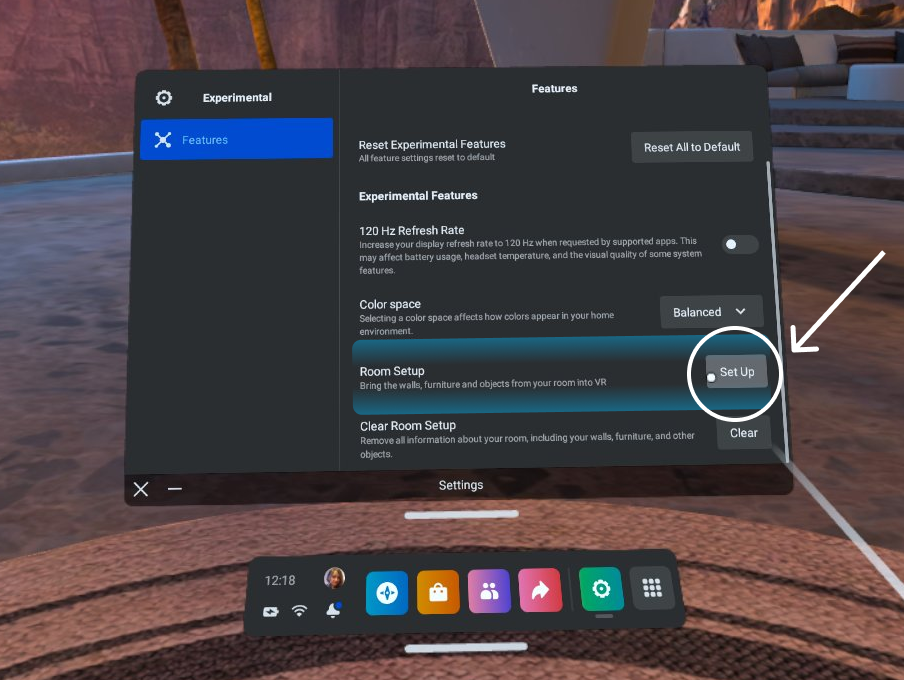Open the Explore compass app in dock
The height and width of the screenshot is (680, 904).
click(x=386, y=591)
